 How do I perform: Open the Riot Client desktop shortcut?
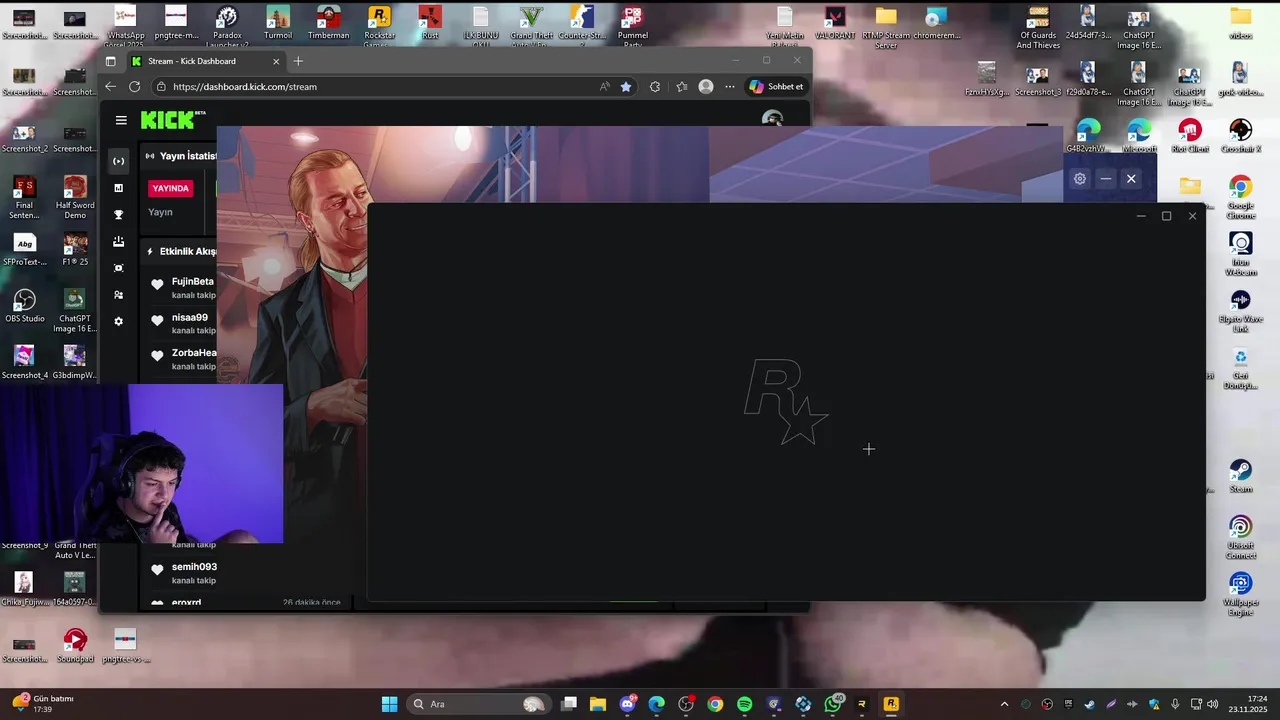click(1189, 136)
